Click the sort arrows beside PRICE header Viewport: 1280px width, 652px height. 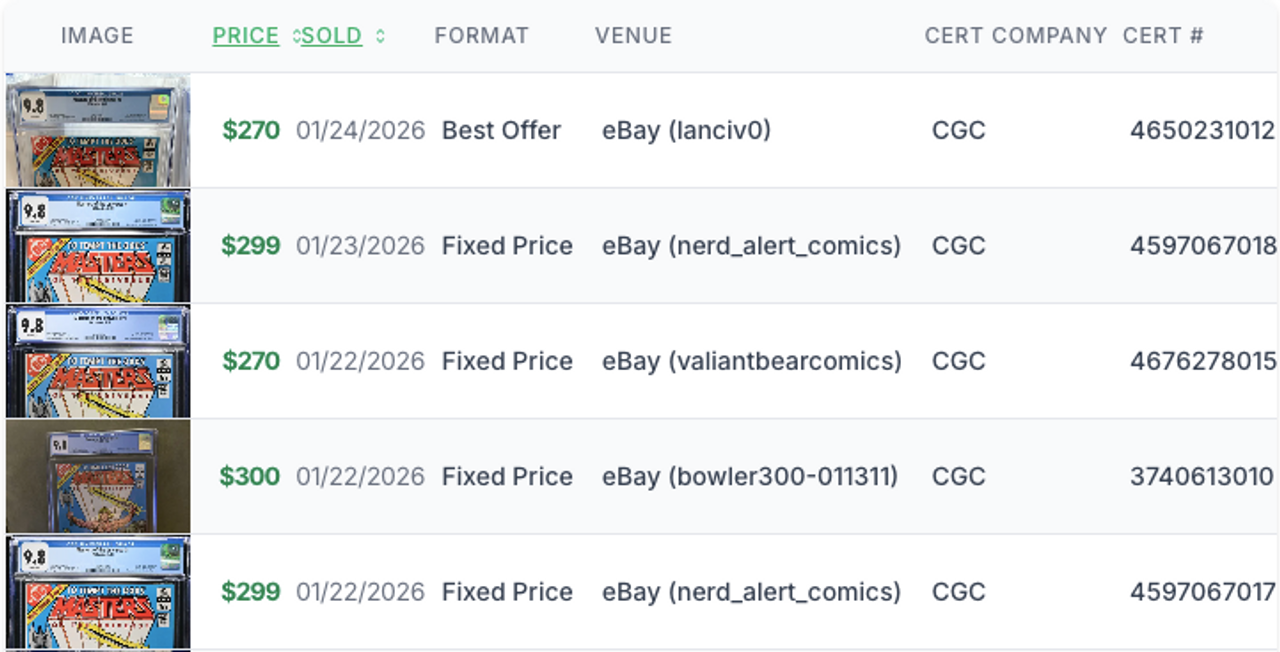tap(296, 36)
